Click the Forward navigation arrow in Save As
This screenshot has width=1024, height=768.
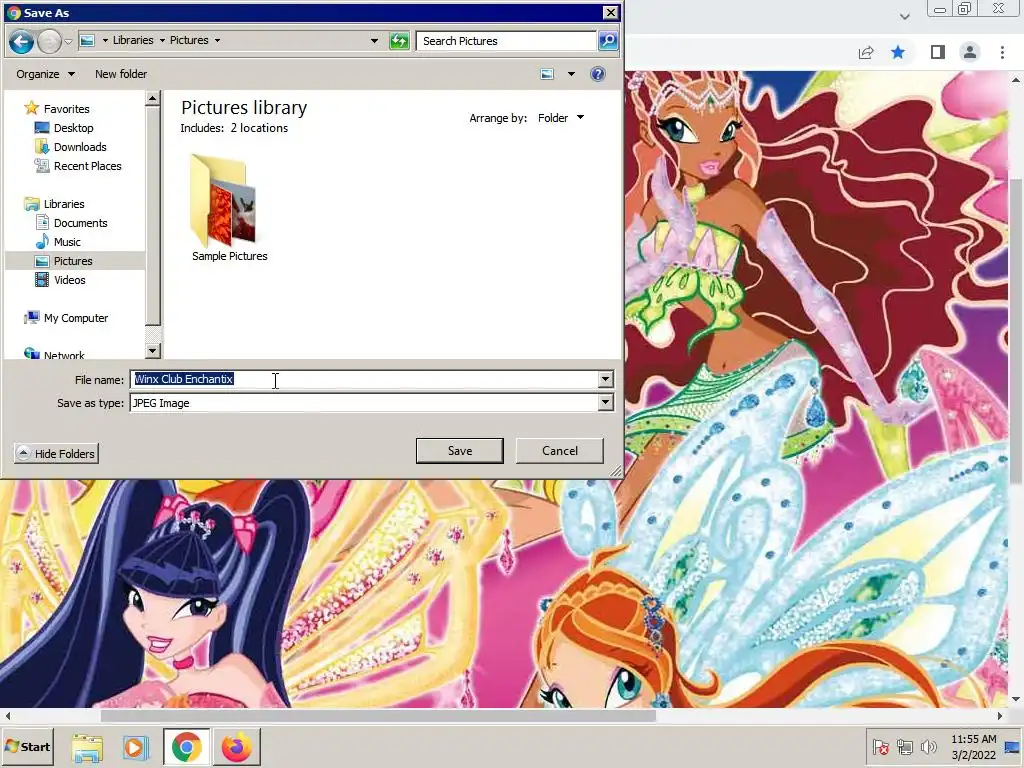click(49, 42)
